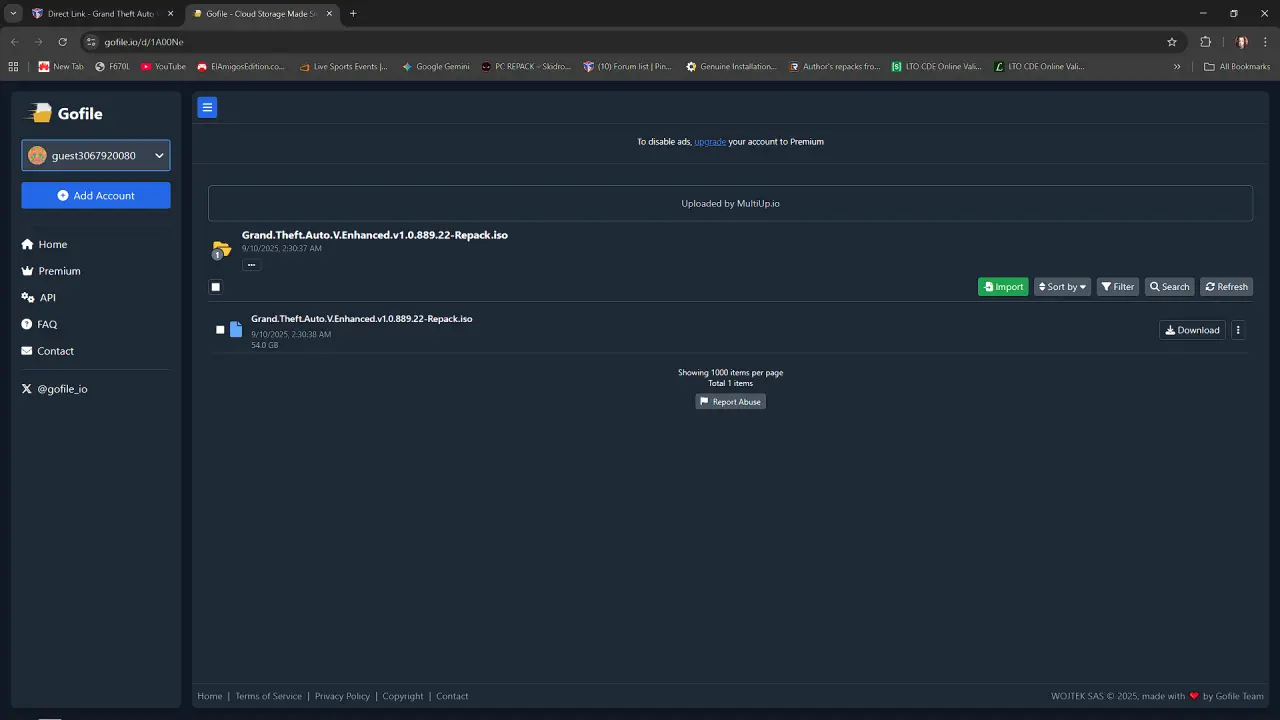This screenshot has height=720, width=1280.
Task: Open the folder's ellipsis options button
Action: pos(251,265)
